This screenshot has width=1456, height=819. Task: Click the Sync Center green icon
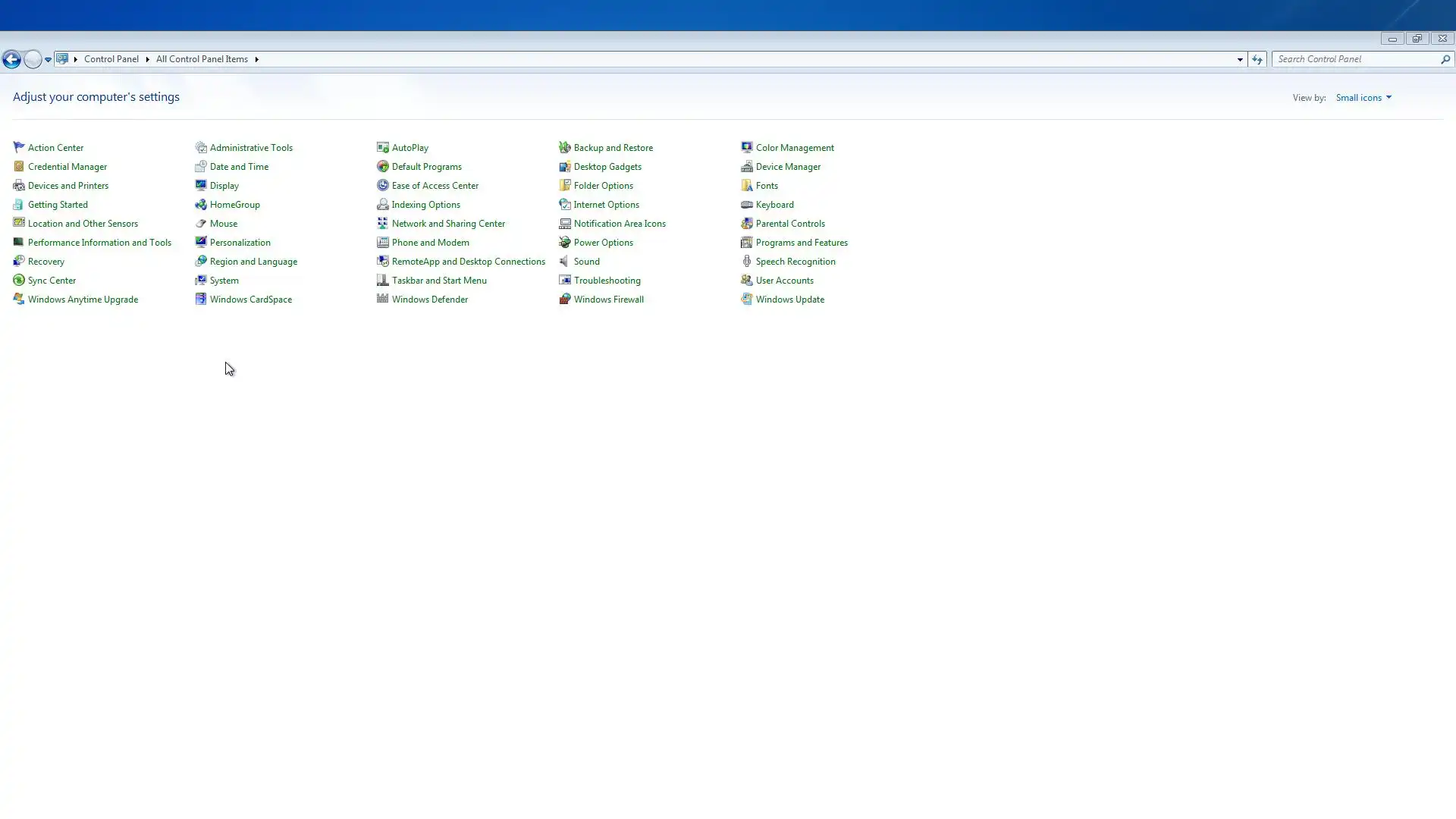tap(19, 280)
